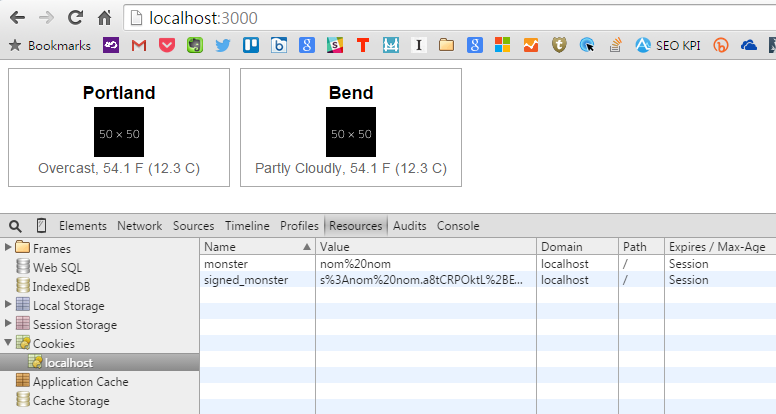Toggle device mode with the phone icon
This screenshot has height=414, width=776.
[x=41, y=226]
